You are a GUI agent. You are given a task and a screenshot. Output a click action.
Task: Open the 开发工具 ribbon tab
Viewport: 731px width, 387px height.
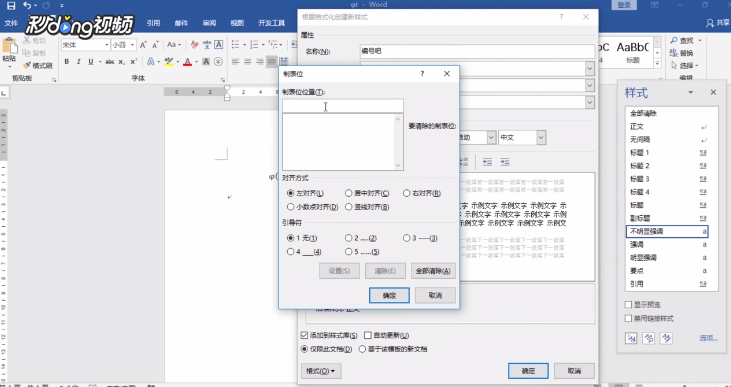click(x=271, y=23)
